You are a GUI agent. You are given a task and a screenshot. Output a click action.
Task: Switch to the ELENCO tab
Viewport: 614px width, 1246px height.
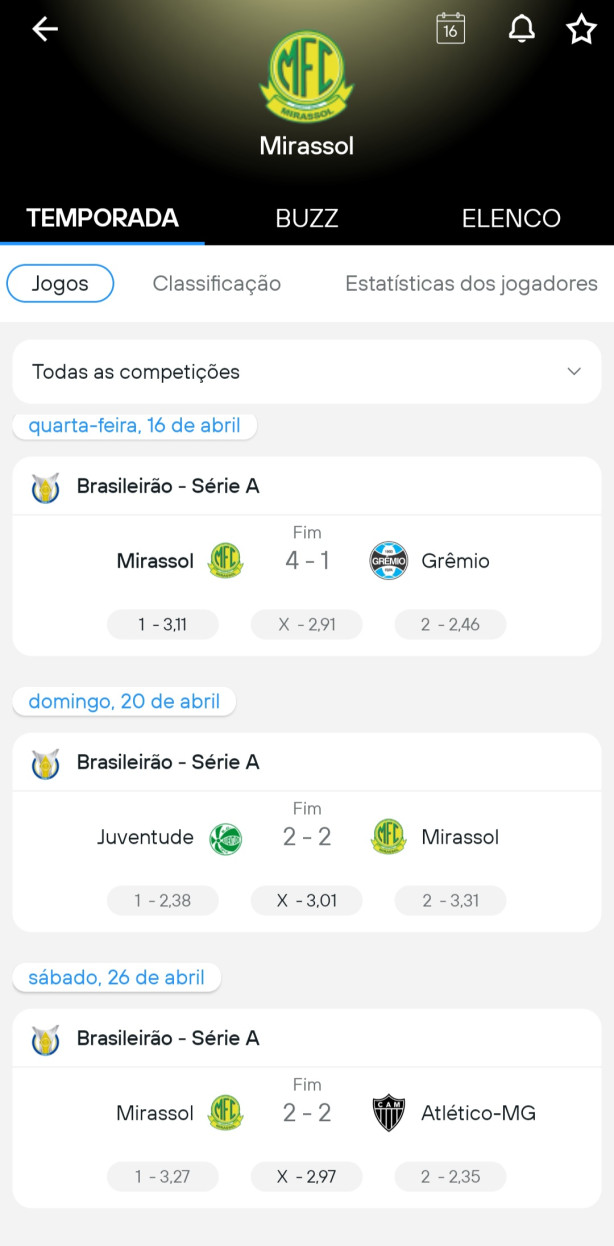click(x=511, y=218)
